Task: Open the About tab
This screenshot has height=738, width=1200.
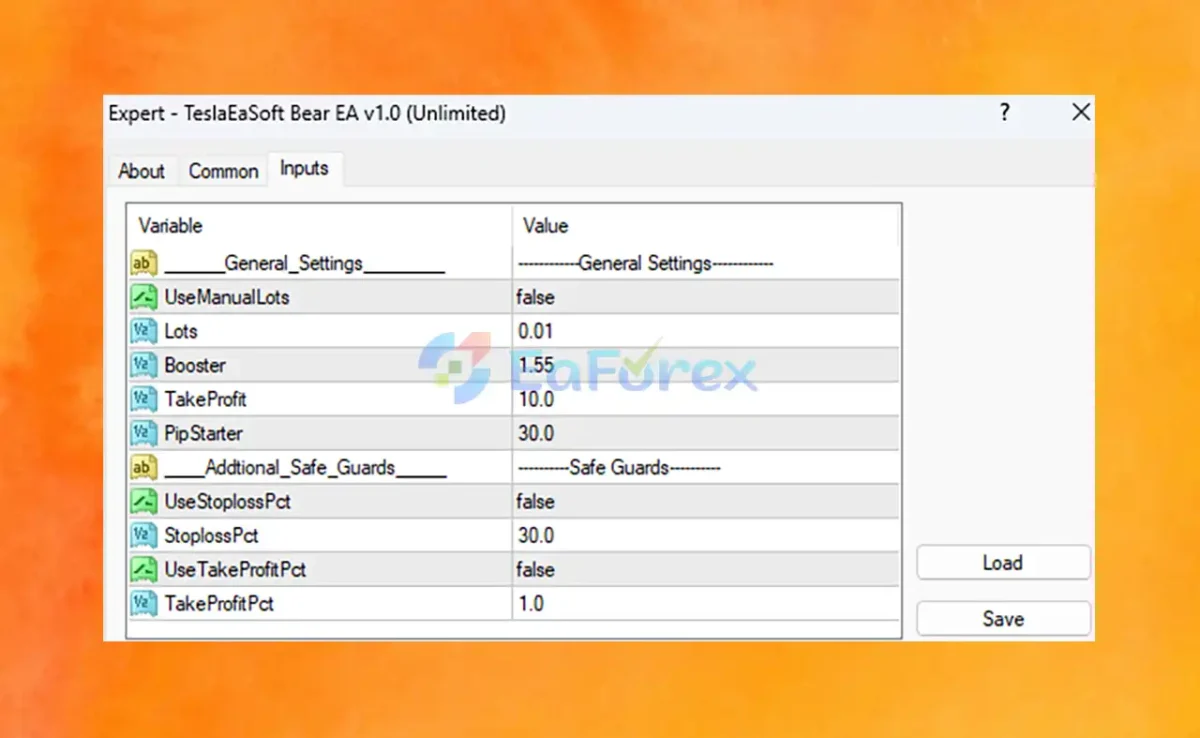Action: coord(141,171)
